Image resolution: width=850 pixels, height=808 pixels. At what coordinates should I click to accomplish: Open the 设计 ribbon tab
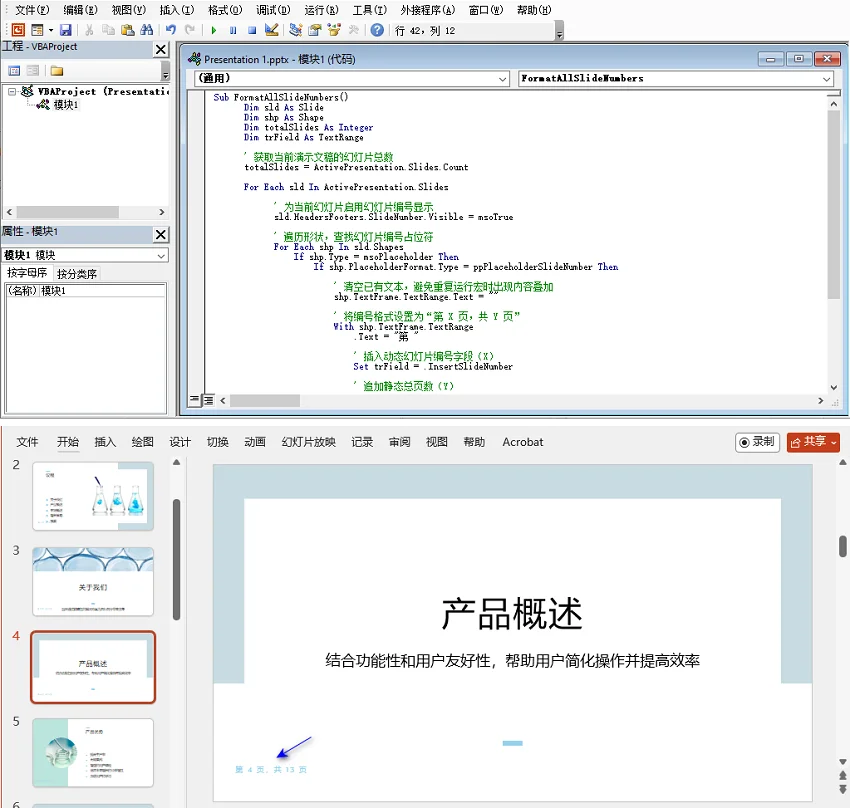tap(180, 442)
